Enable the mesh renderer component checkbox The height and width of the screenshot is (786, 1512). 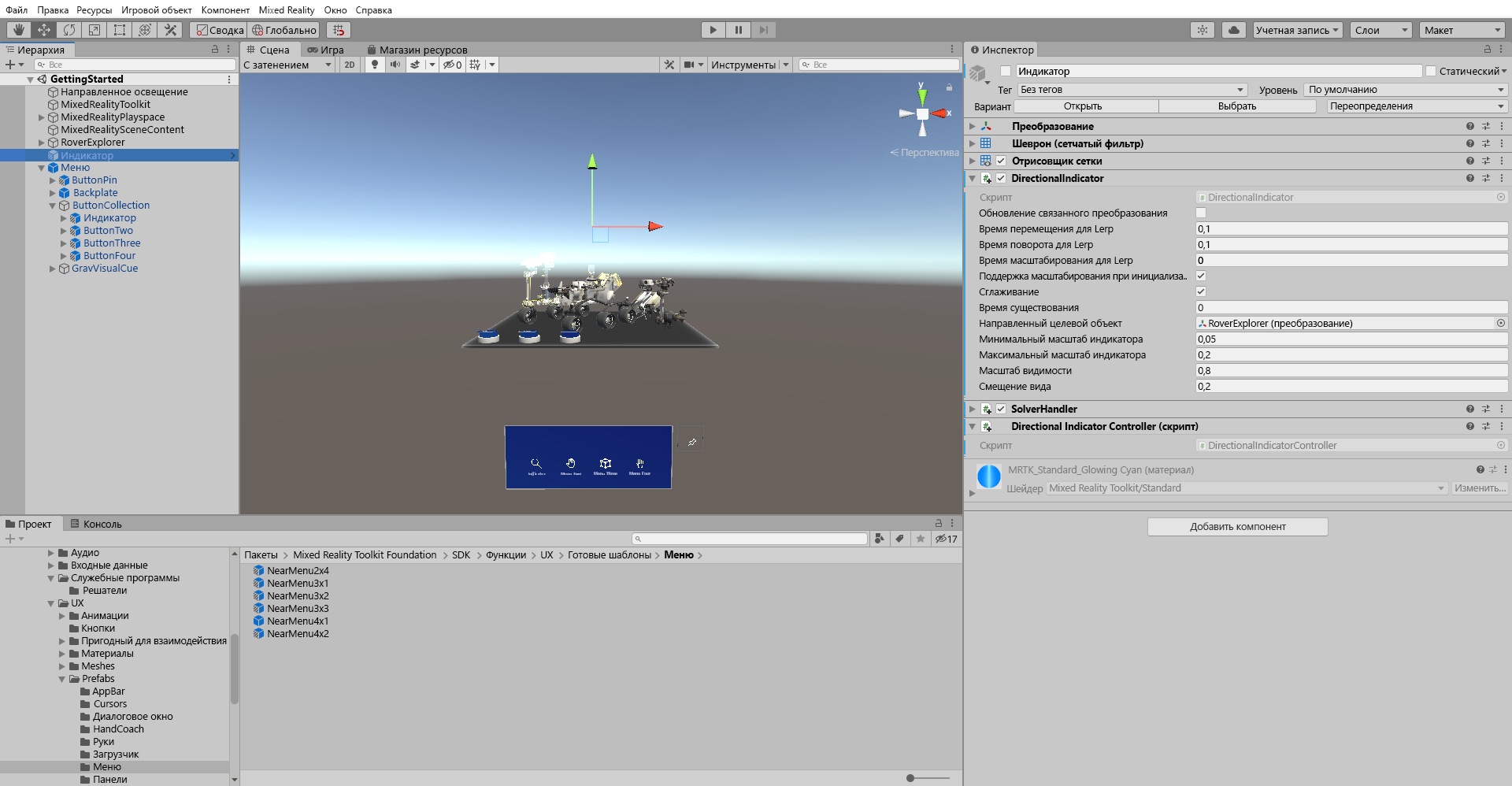point(1001,161)
